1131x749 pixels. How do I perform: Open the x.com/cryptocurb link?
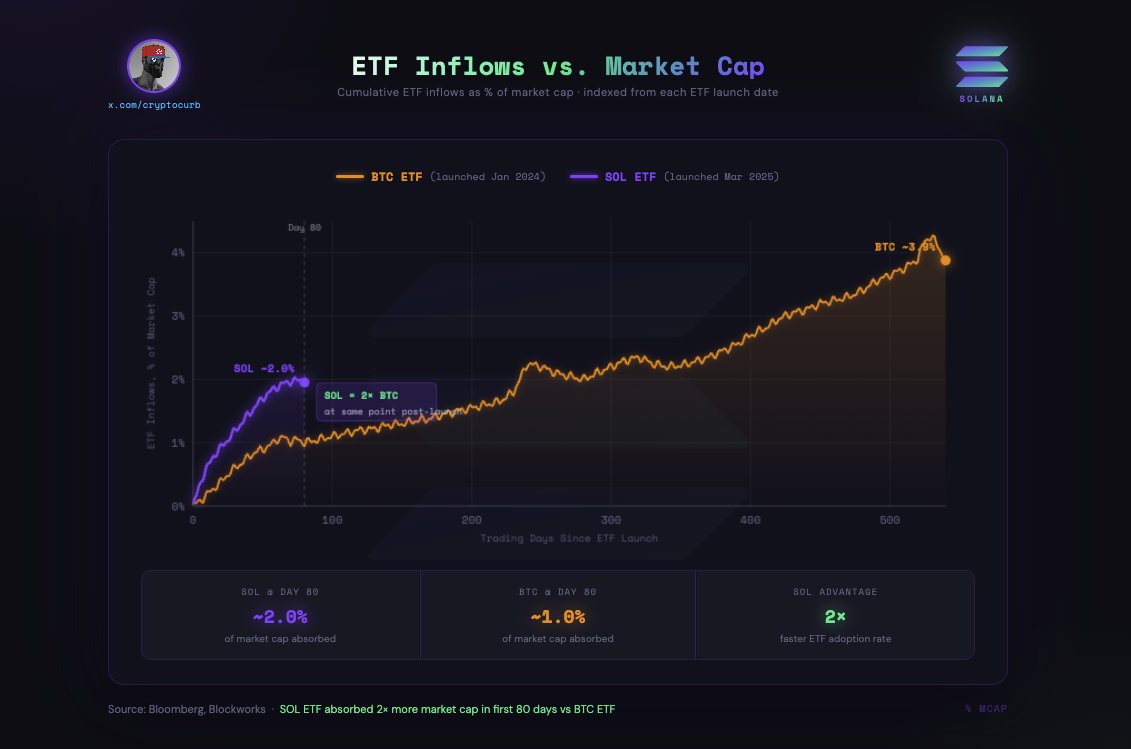pyautogui.click(x=154, y=105)
